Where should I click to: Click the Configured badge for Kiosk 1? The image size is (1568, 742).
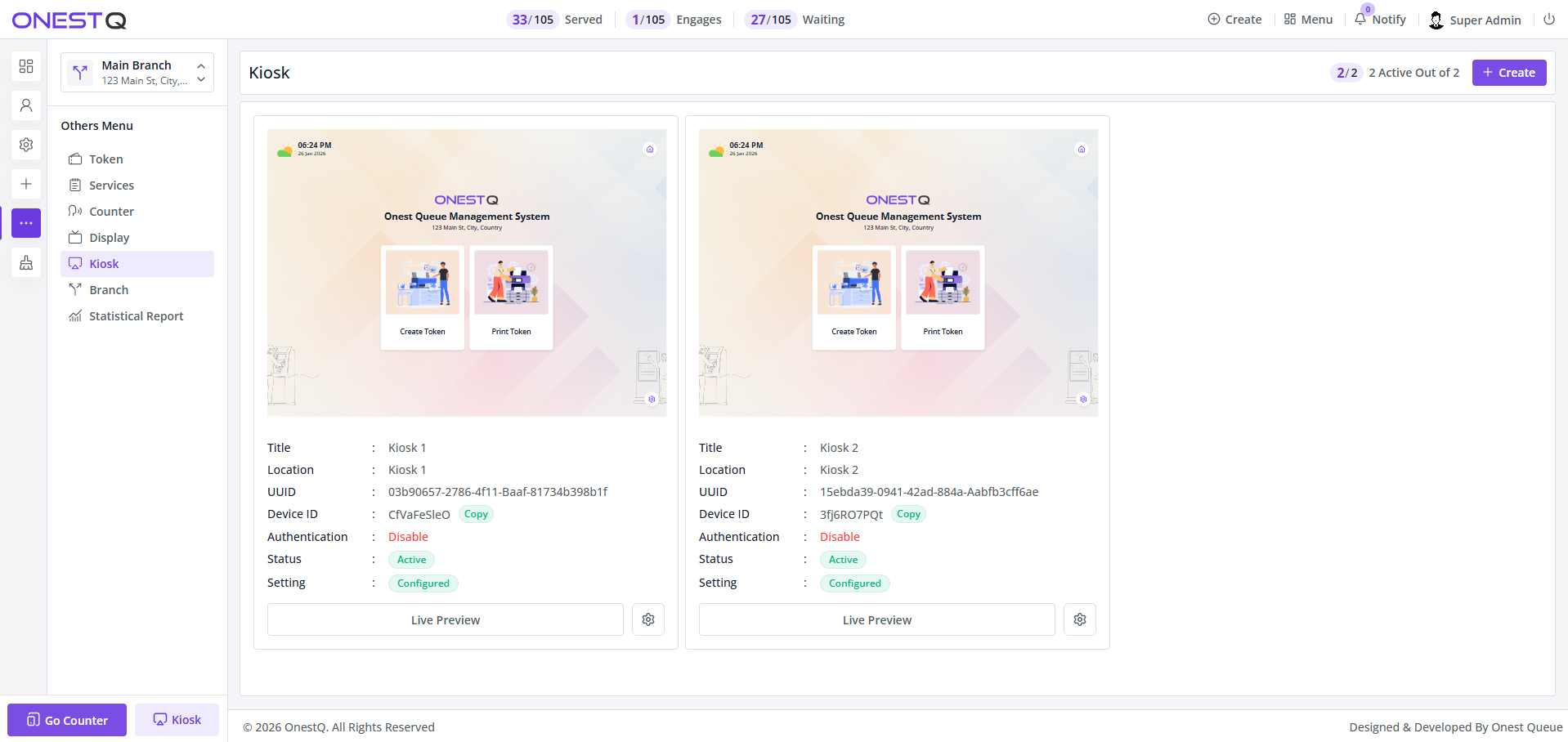[x=423, y=583]
